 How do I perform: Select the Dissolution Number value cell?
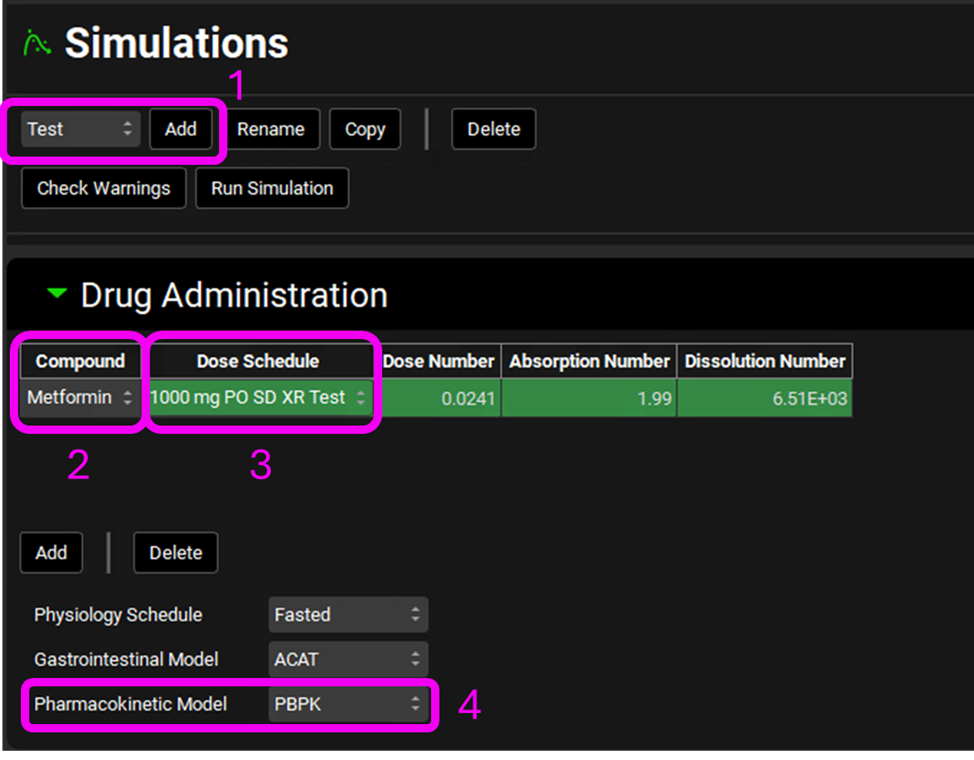coord(765,398)
